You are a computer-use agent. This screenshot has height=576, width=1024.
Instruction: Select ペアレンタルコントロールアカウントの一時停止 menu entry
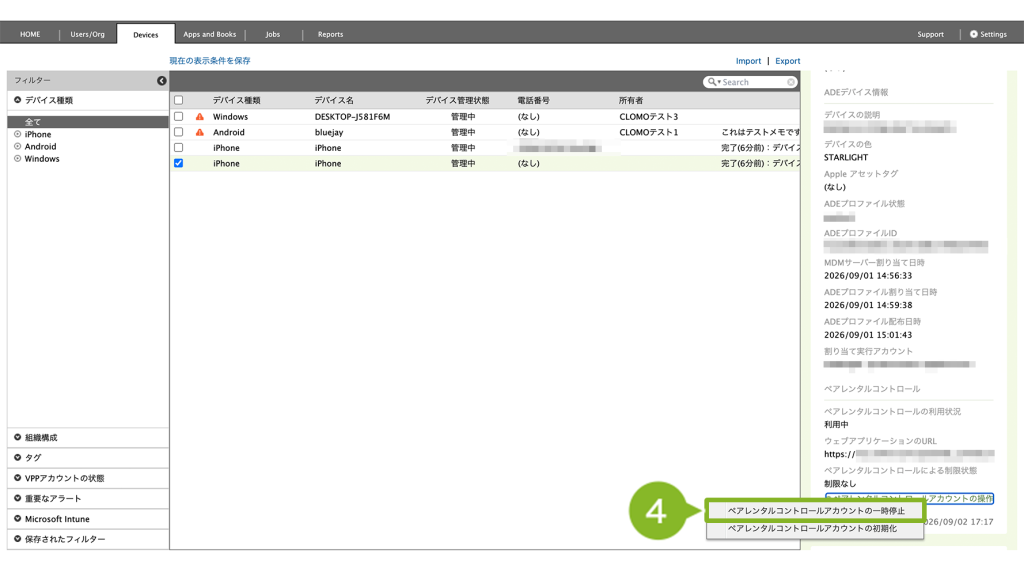[x=815, y=511]
